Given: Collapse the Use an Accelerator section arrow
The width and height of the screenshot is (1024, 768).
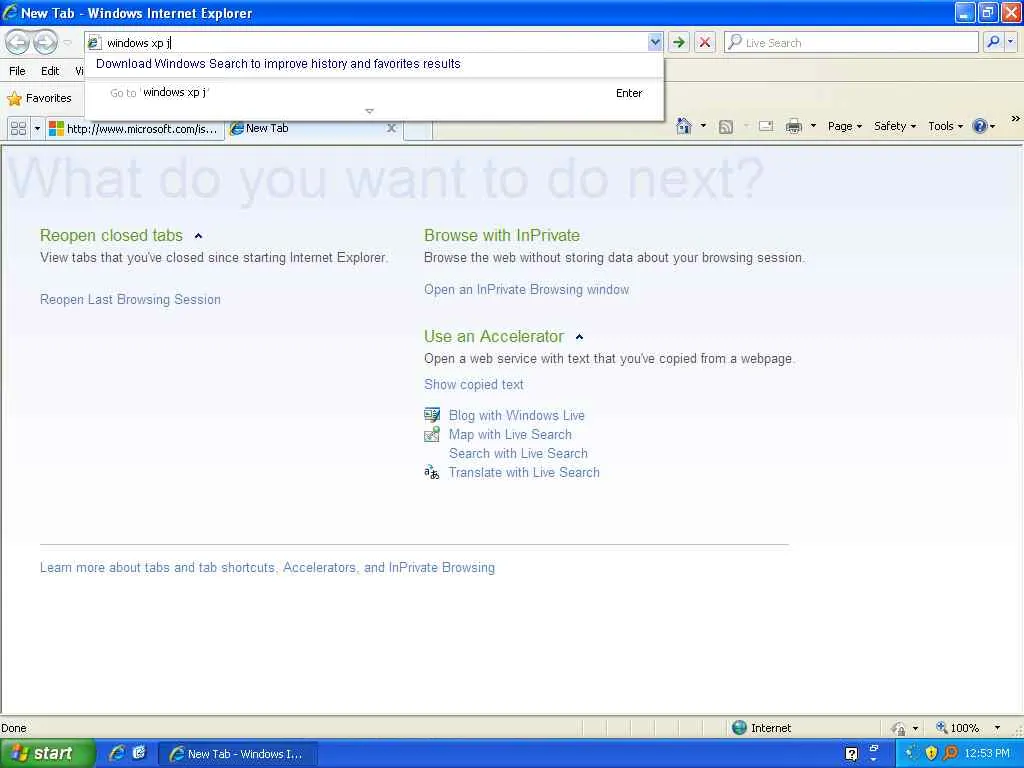Looking at the screenshot, I should coord(579,337).
